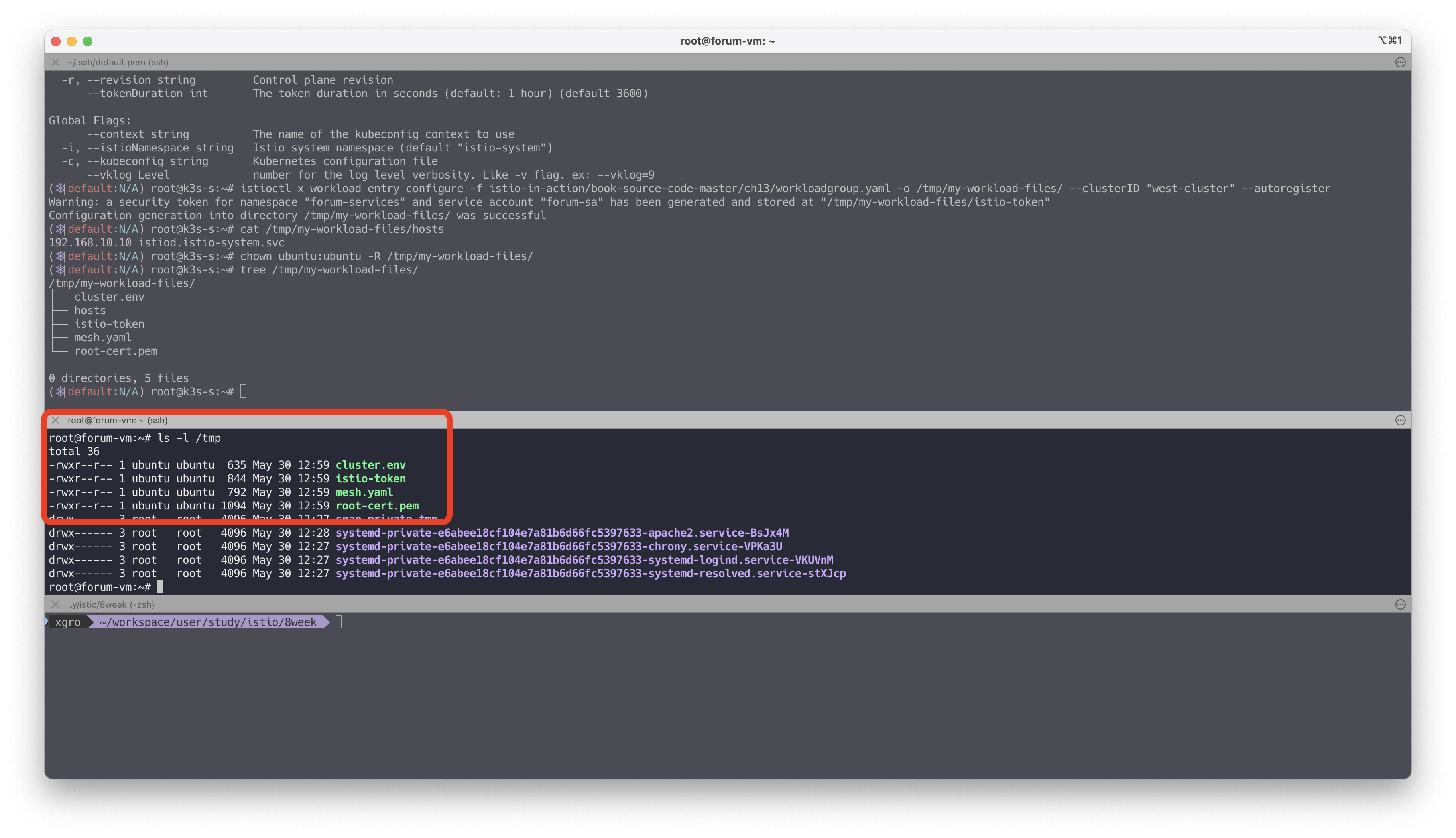Click the 'Configuration generation into directory' line
This screenshot has height=838, width=1456.
pos(297,215)
